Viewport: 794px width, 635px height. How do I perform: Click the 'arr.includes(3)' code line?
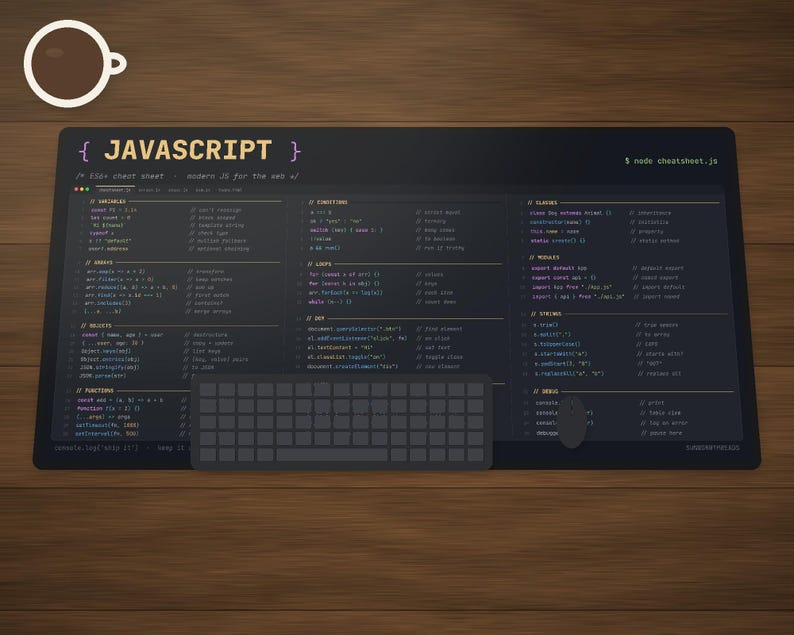click(x=107, y=303)
